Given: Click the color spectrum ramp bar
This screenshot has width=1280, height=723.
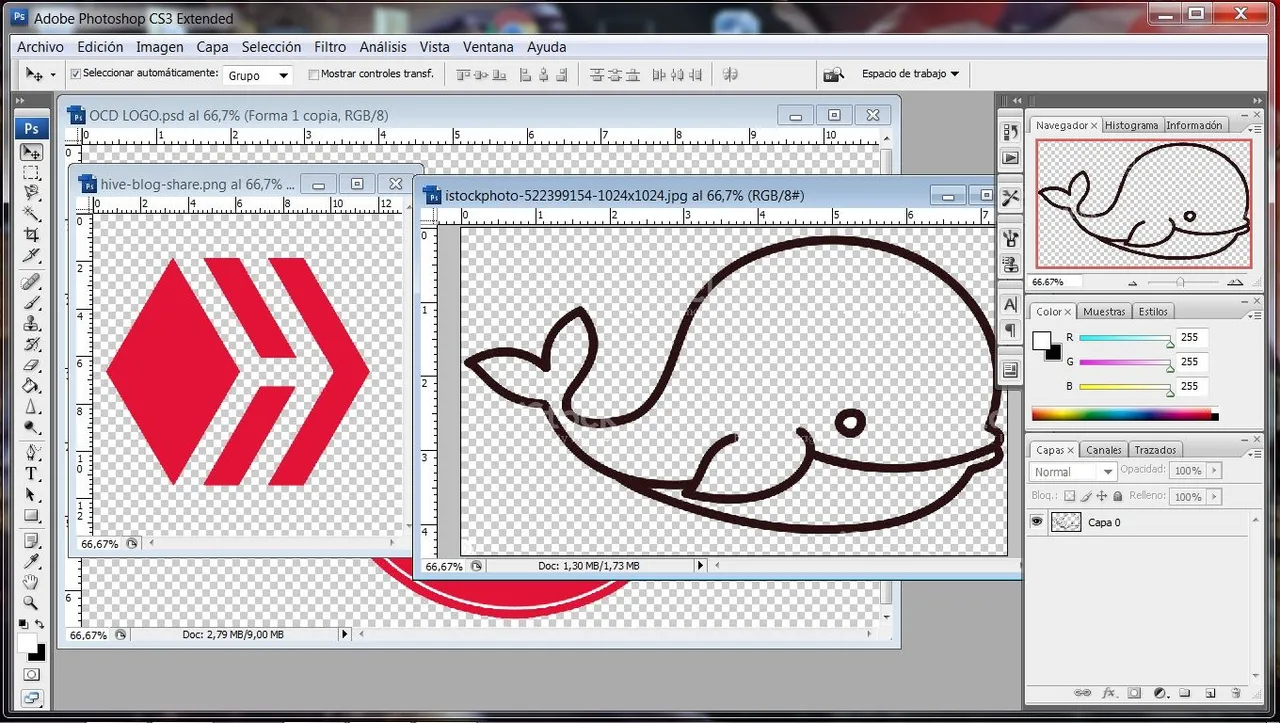Looking at the screenshot, I should (1125, 415).
